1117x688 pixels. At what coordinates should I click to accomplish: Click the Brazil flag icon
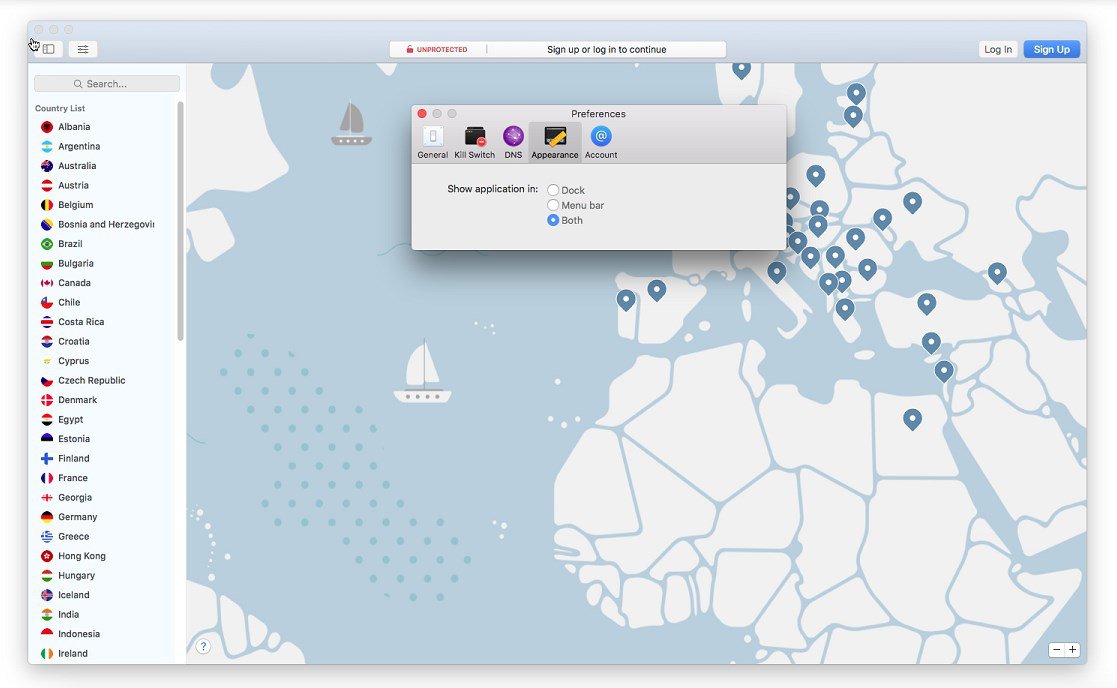(x=47, y=244)
